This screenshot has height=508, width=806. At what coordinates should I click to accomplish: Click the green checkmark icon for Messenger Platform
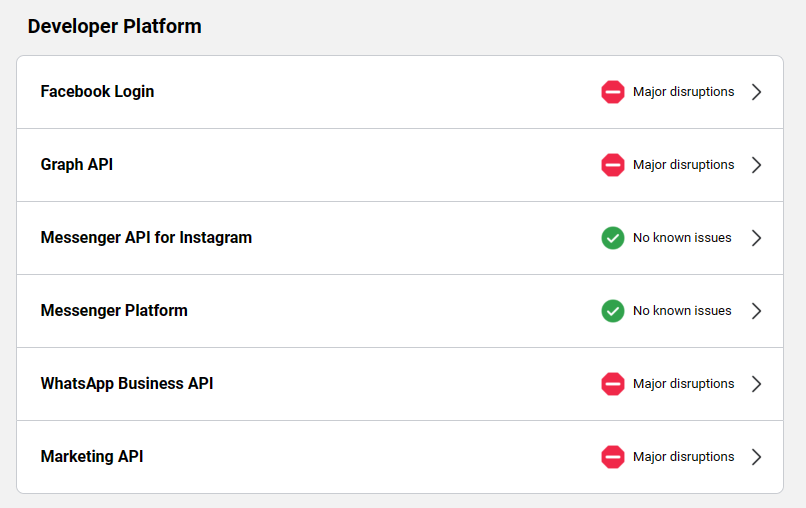tap(613, 311)
